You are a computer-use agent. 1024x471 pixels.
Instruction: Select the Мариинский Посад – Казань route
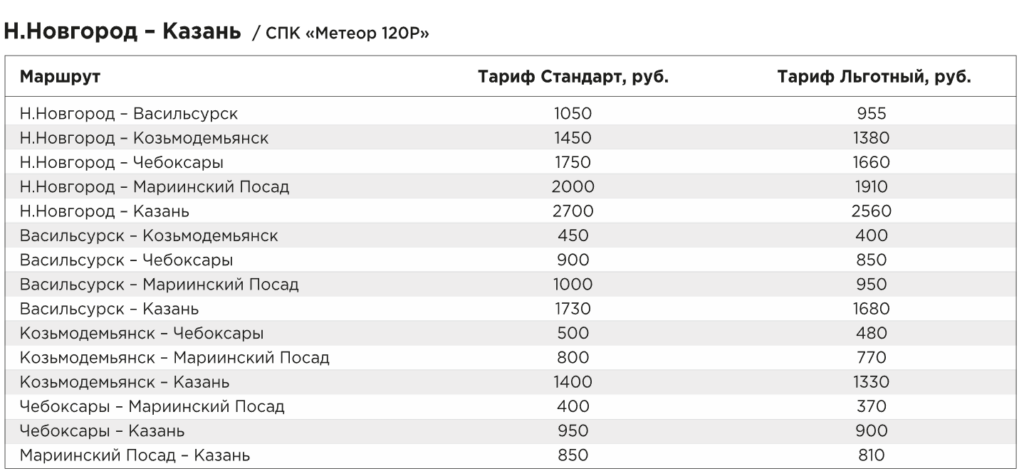pos(135,455)
